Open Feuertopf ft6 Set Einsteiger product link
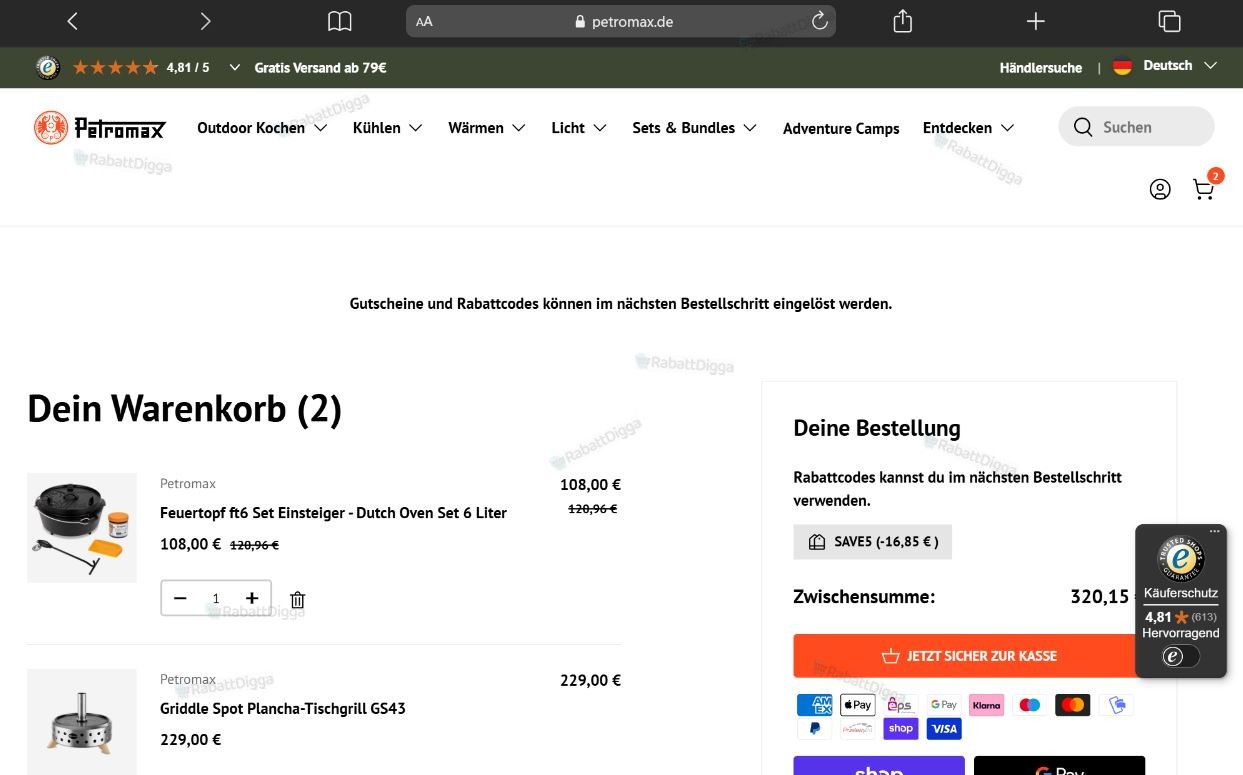 pos(333,513)
